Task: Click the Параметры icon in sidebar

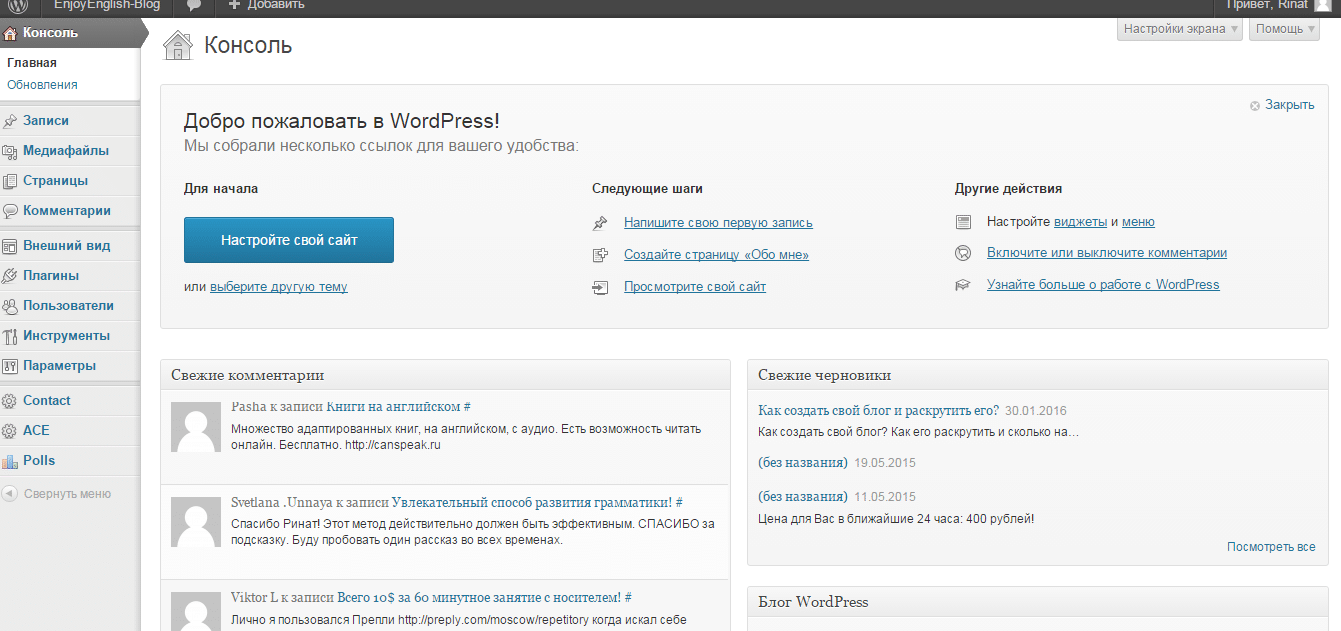Action: point(11,366)
